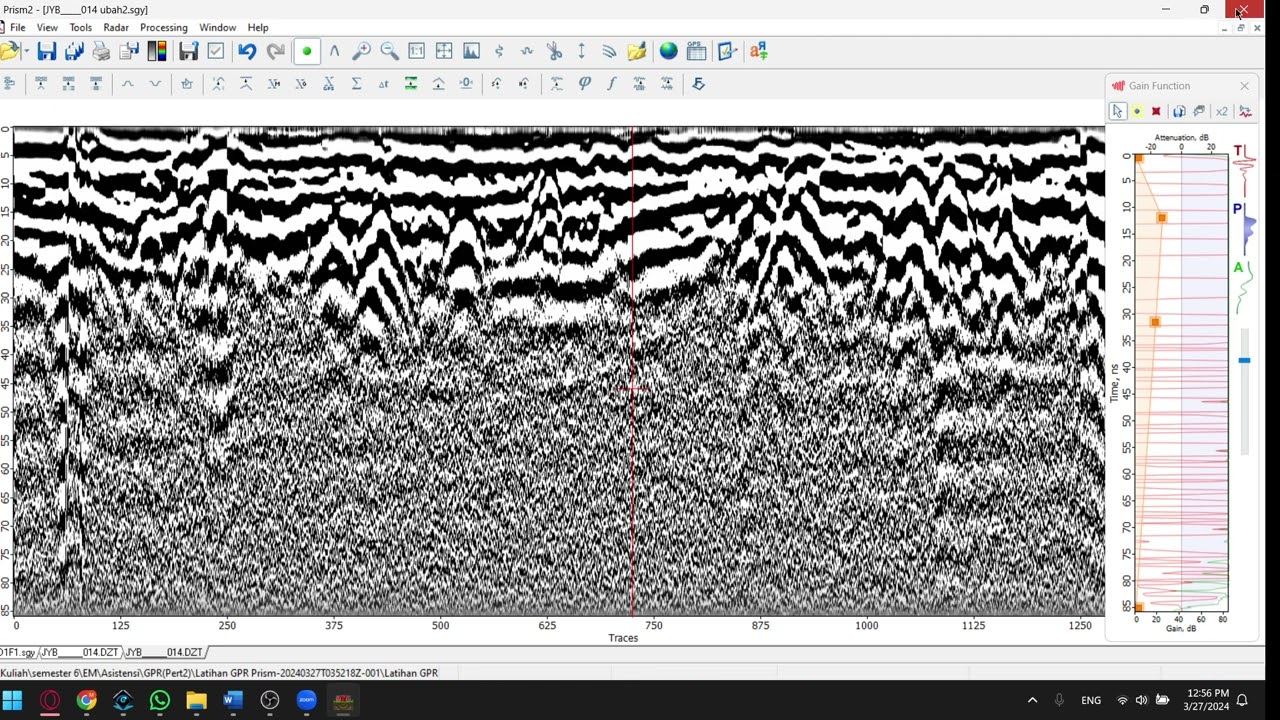Screen dimensions: 1280x720
Task: Close the Gain Function panel
Action: click(x=1244, y=86)
